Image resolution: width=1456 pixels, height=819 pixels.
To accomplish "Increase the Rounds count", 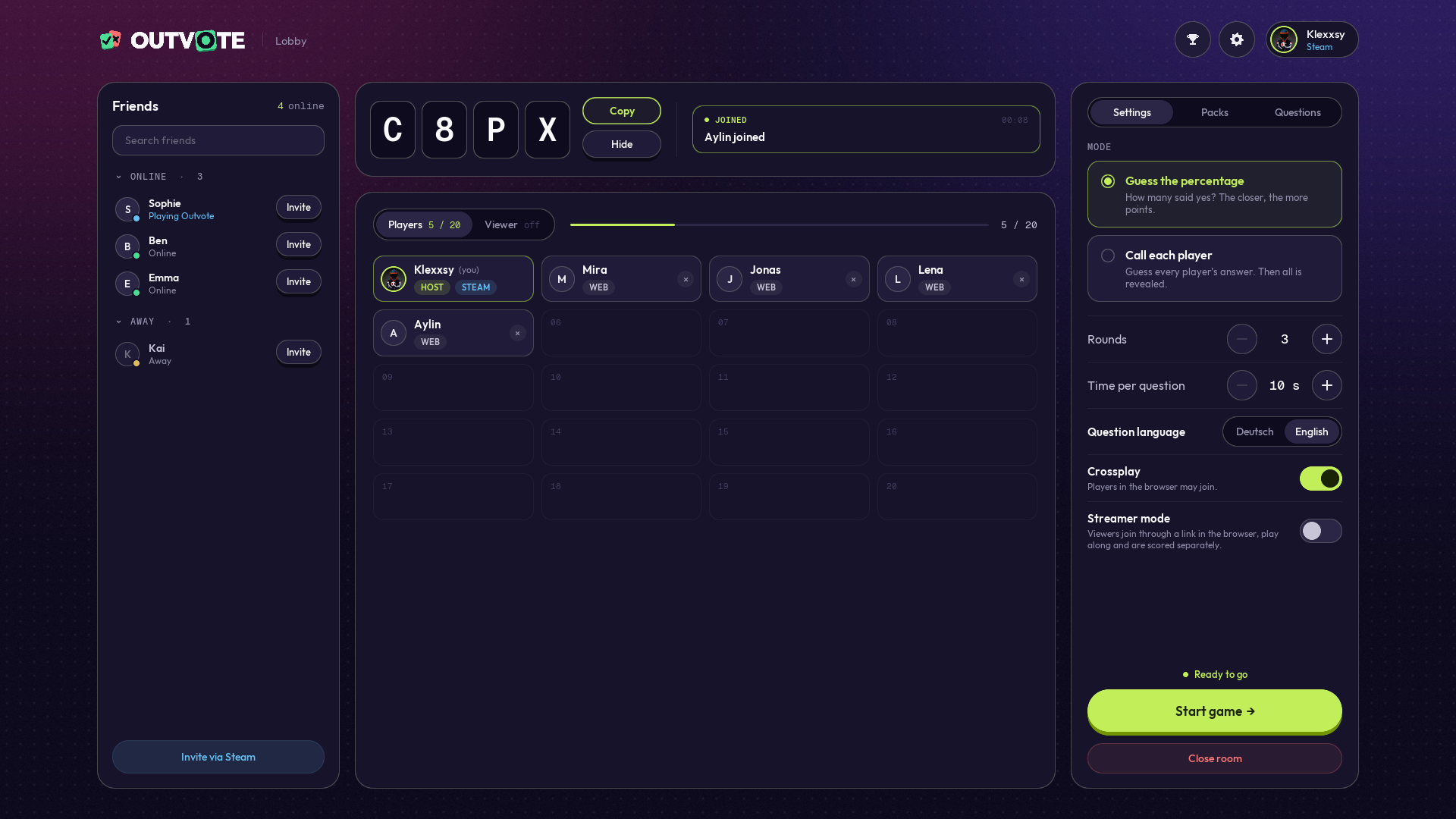I will 1327,339.
